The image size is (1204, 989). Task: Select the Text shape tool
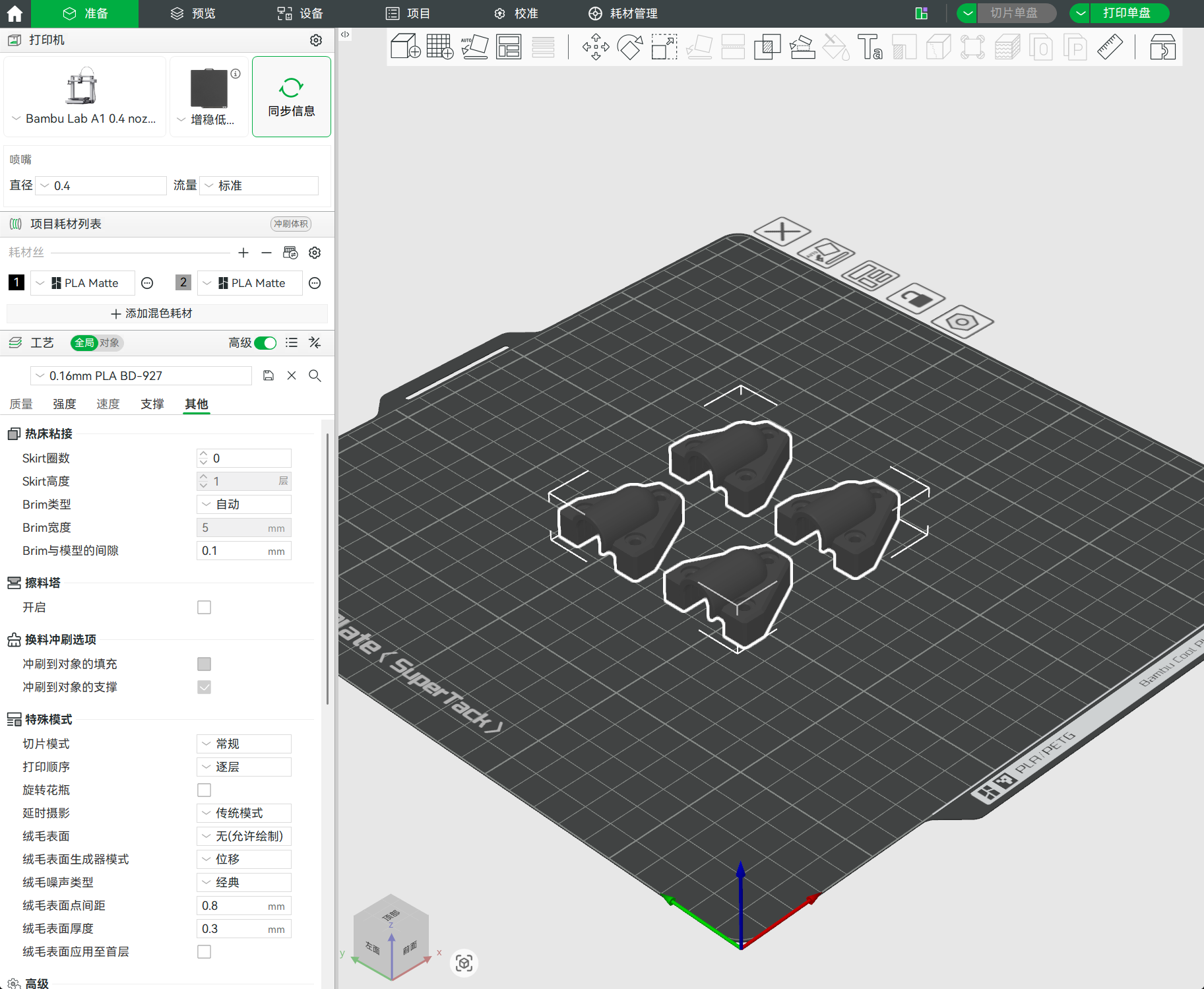coord(870,47)
